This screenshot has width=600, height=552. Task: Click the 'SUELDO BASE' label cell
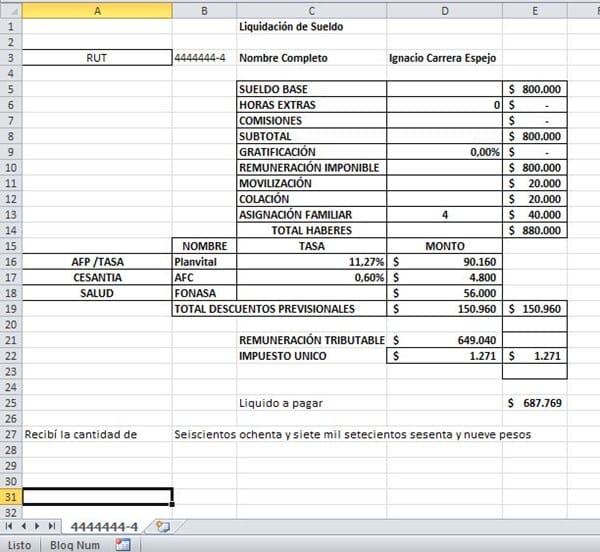click(311, 89)
